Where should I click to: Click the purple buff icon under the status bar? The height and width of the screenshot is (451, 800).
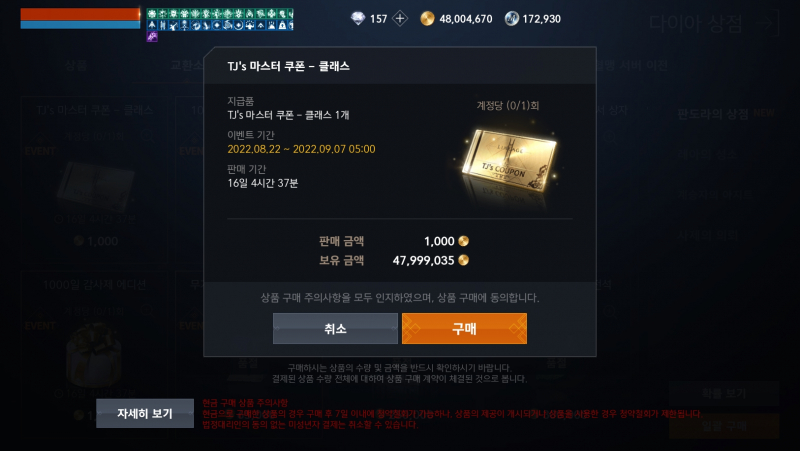point(152,36)
